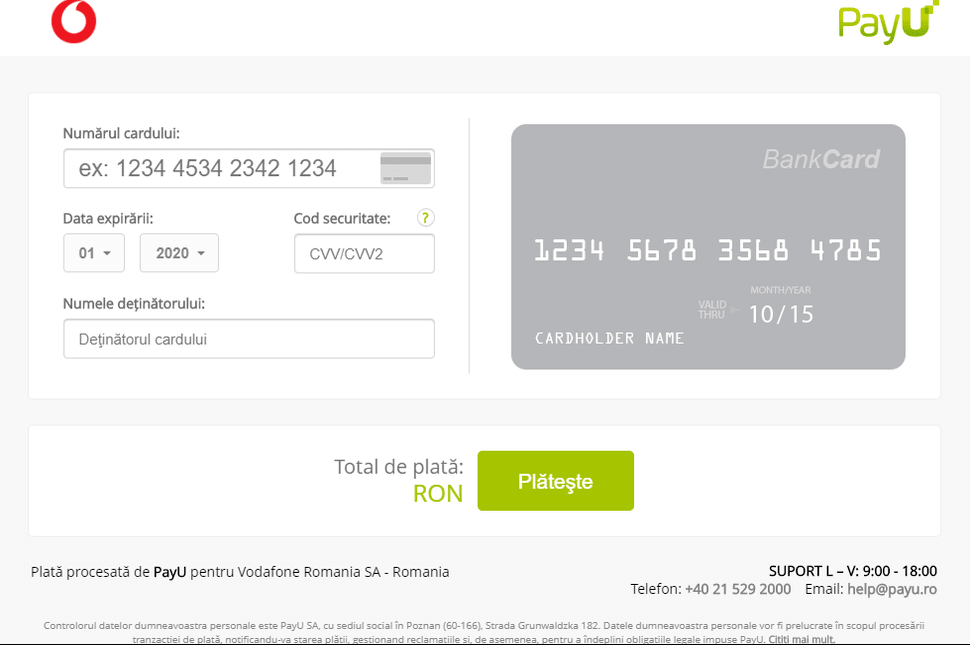Screen dimensions: 970x645
Task: Expand the expiry year dropdown showing 2020
Action: [179, 253]
